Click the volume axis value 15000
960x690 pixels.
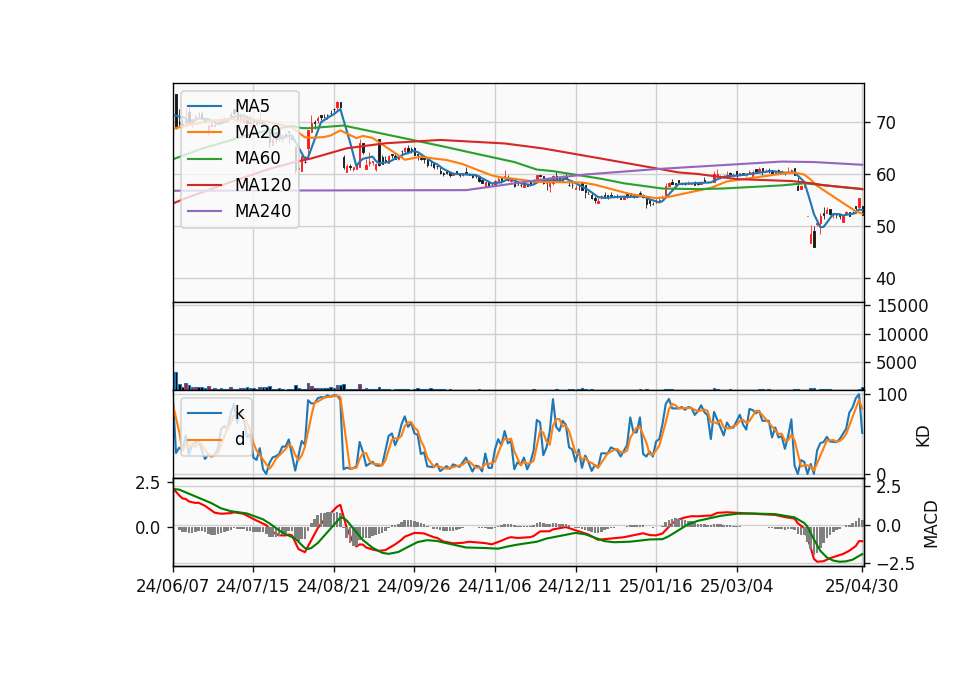[x=902, y=306]
